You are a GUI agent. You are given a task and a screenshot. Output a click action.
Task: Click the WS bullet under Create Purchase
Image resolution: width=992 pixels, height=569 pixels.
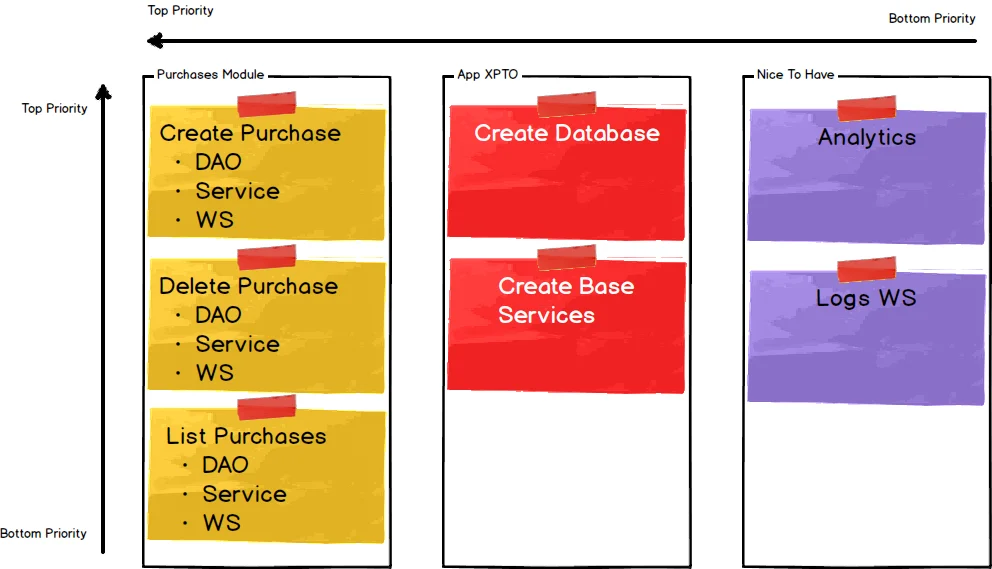pos(214,220)
